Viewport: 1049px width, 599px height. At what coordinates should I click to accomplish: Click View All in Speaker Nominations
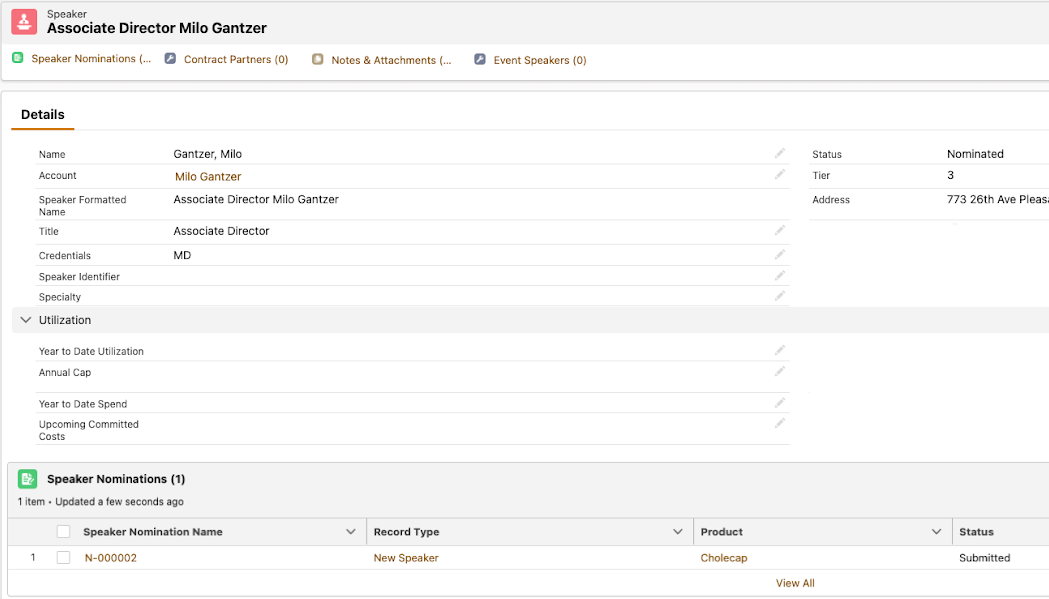(x=795, y=583)
